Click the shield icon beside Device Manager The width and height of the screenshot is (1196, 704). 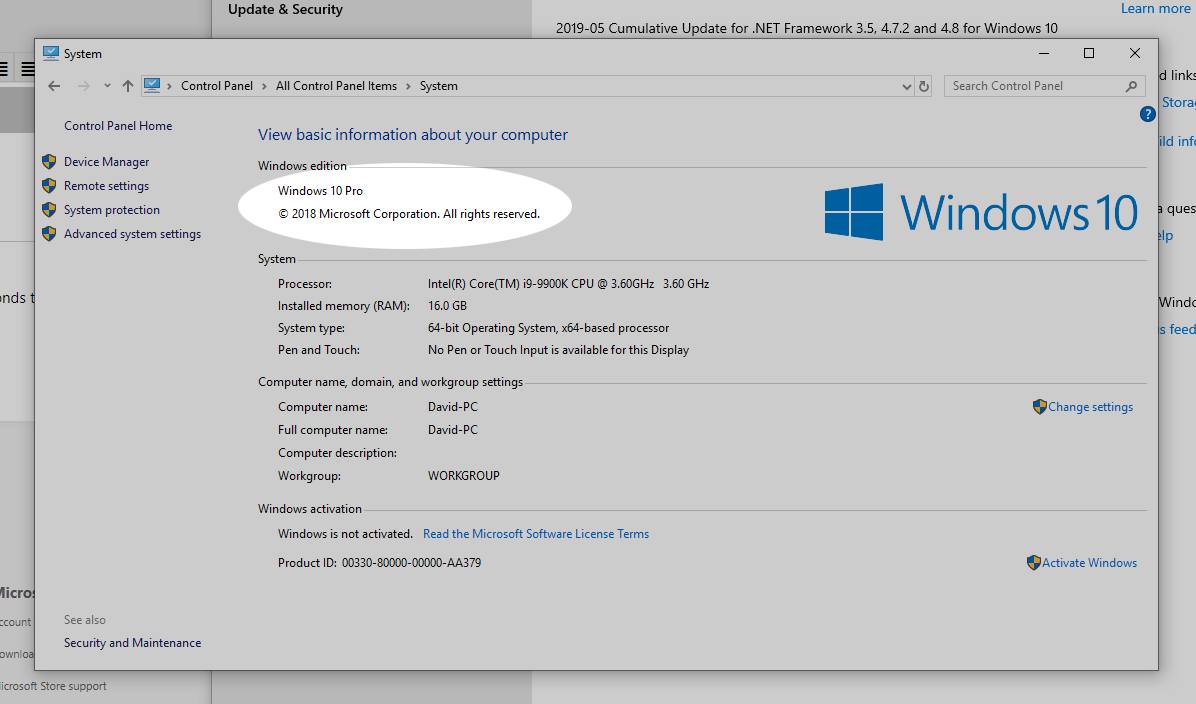[x=49, y=162]
